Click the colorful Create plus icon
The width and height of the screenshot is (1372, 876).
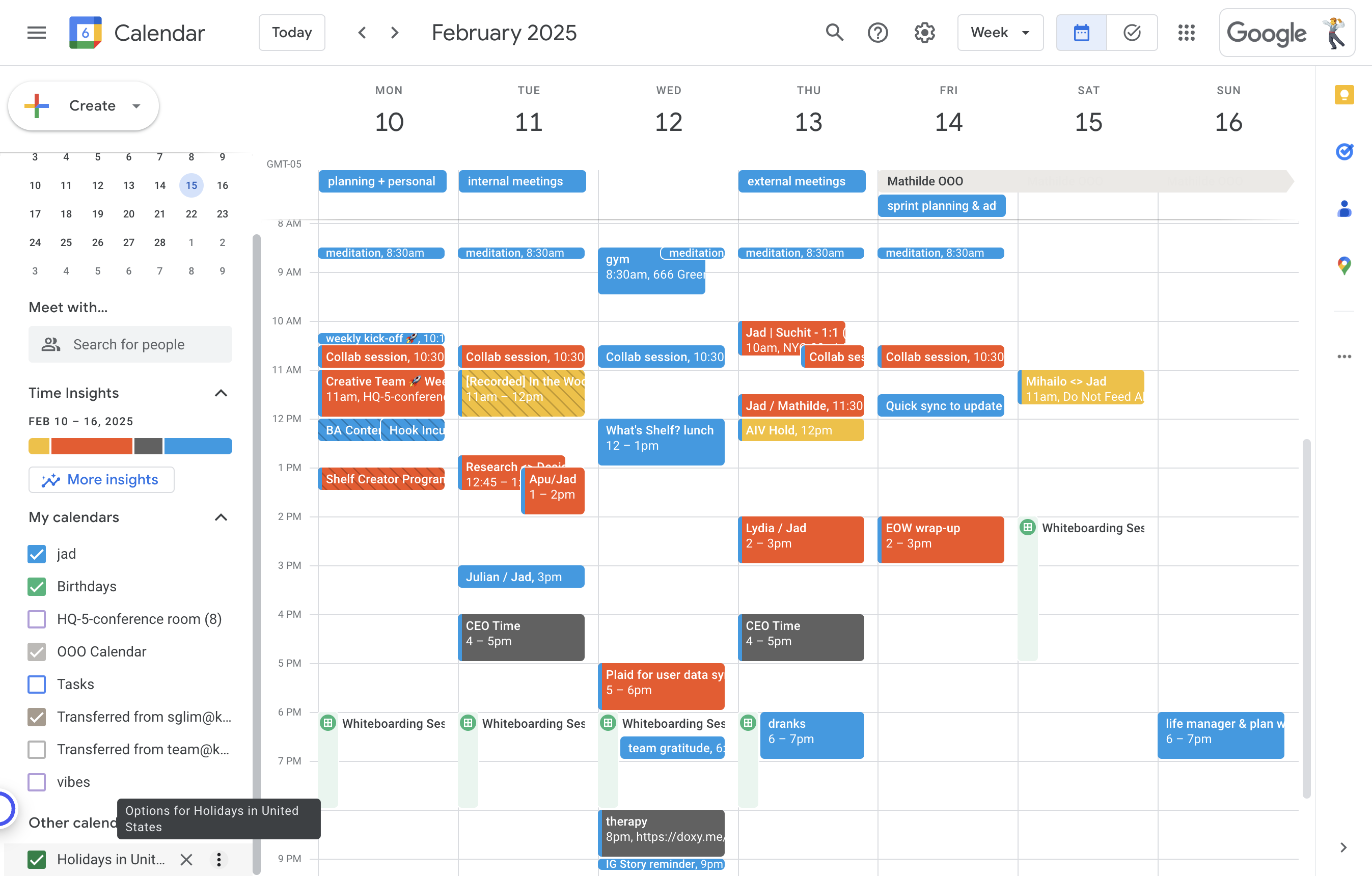(37, 105)
